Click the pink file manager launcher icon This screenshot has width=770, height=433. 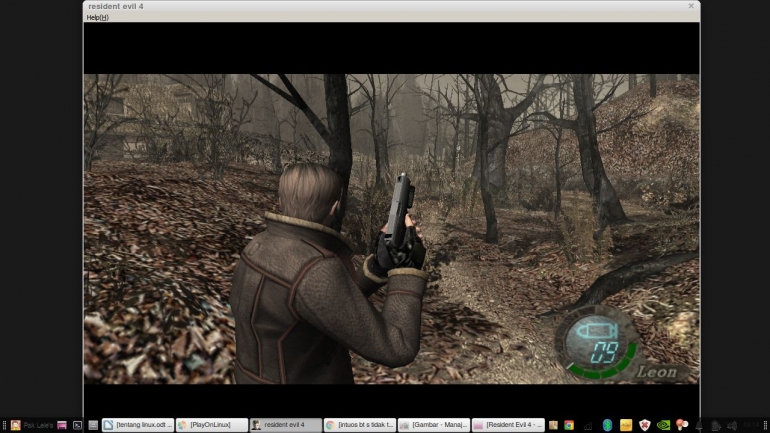[x=62, y=425]
